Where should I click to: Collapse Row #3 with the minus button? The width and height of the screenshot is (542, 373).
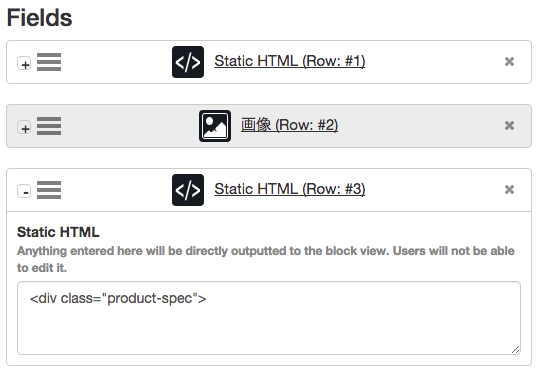click(x=24, y=191)
